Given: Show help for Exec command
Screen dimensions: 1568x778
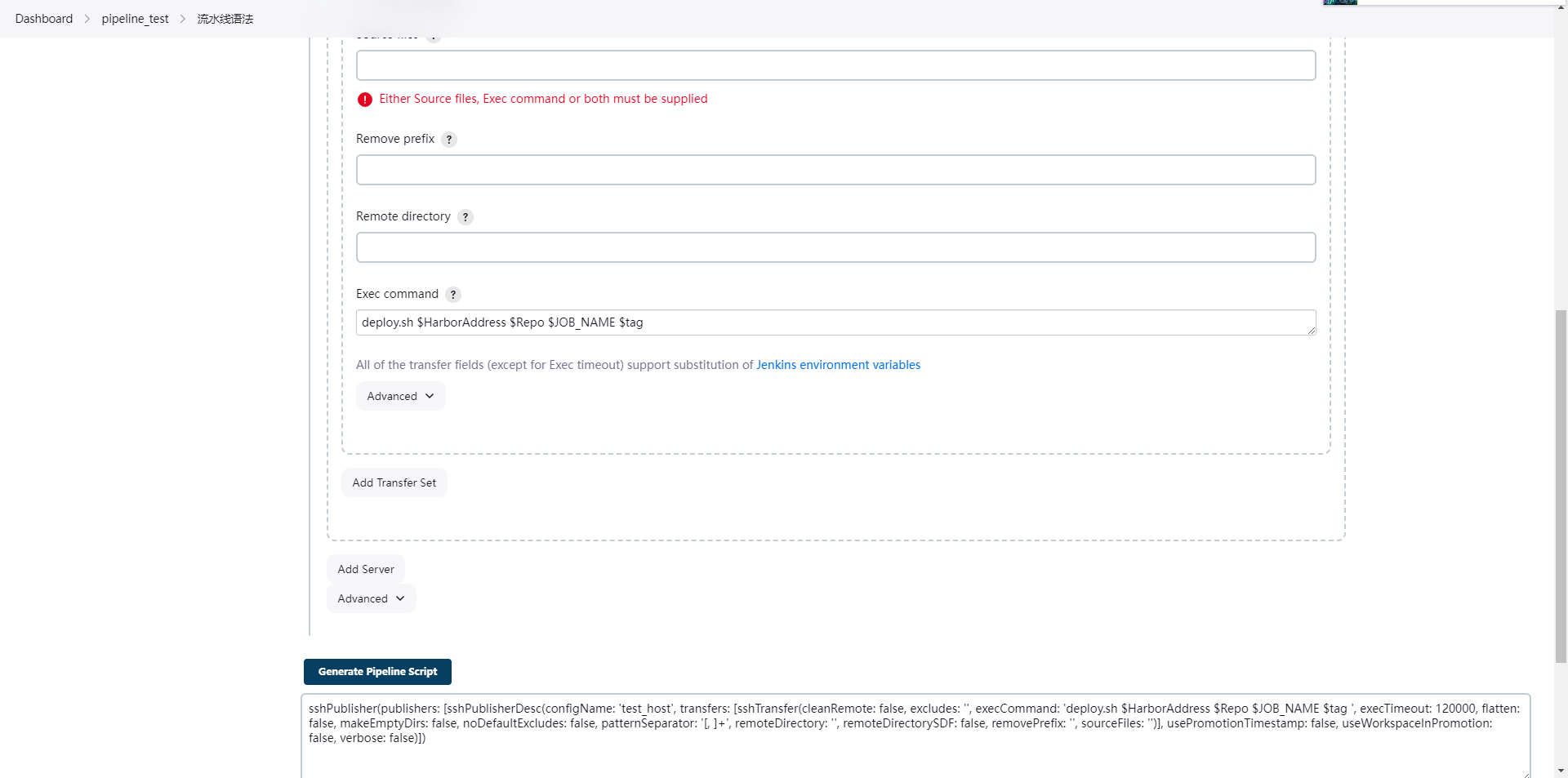Looking at the screenshot, I should click(453, 295).
